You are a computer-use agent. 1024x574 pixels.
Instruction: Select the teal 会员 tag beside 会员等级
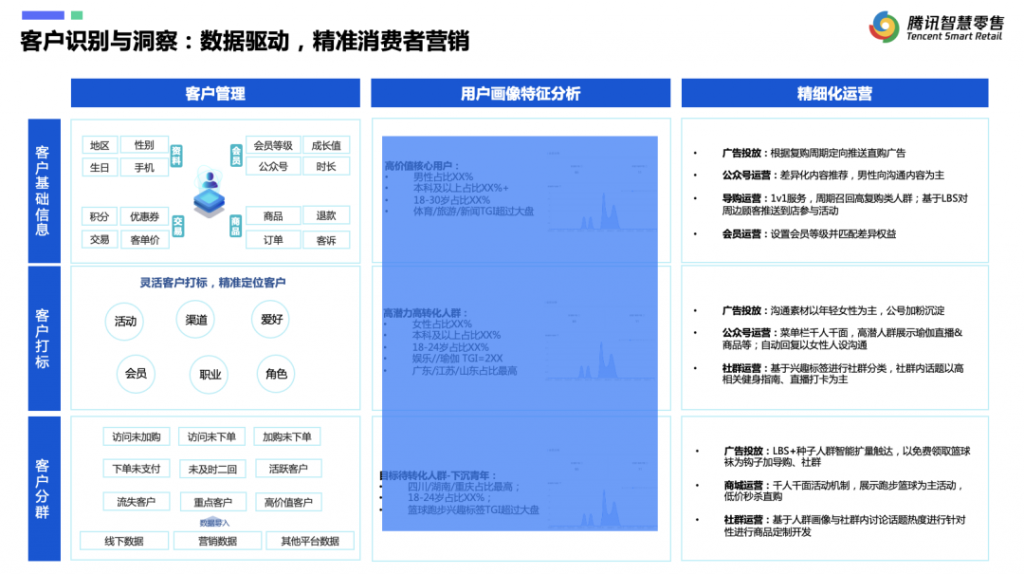point(236,155)
